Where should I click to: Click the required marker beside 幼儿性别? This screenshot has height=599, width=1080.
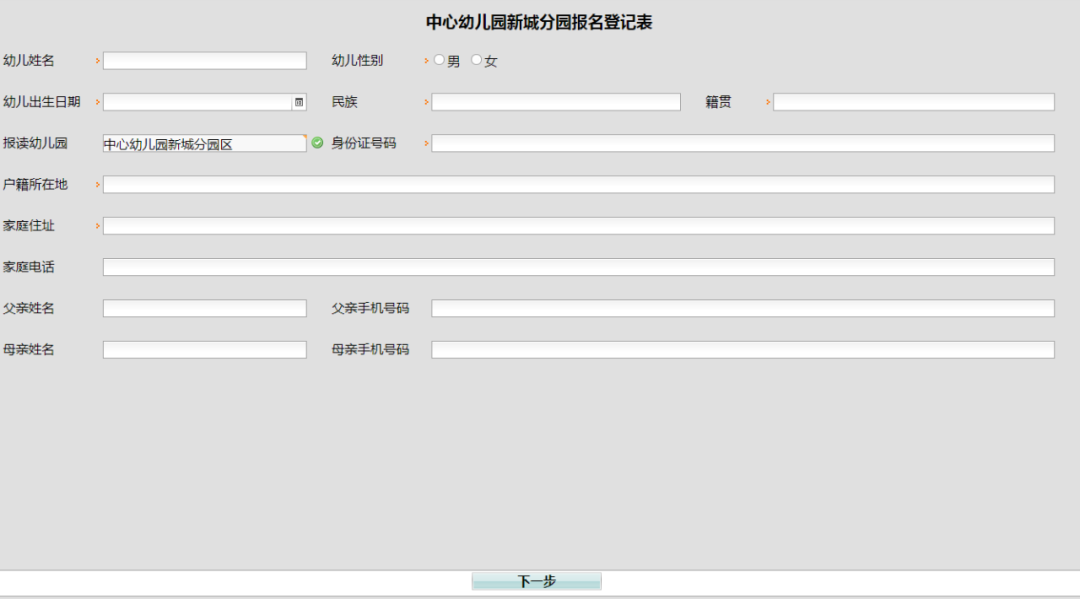[425, 60]
